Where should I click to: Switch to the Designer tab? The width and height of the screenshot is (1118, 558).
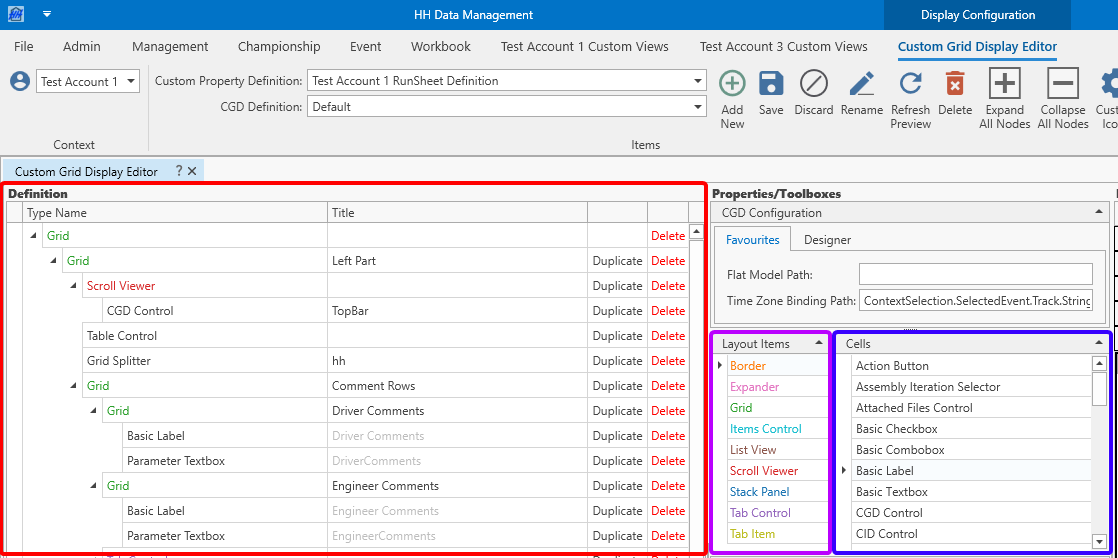(827, 240)
